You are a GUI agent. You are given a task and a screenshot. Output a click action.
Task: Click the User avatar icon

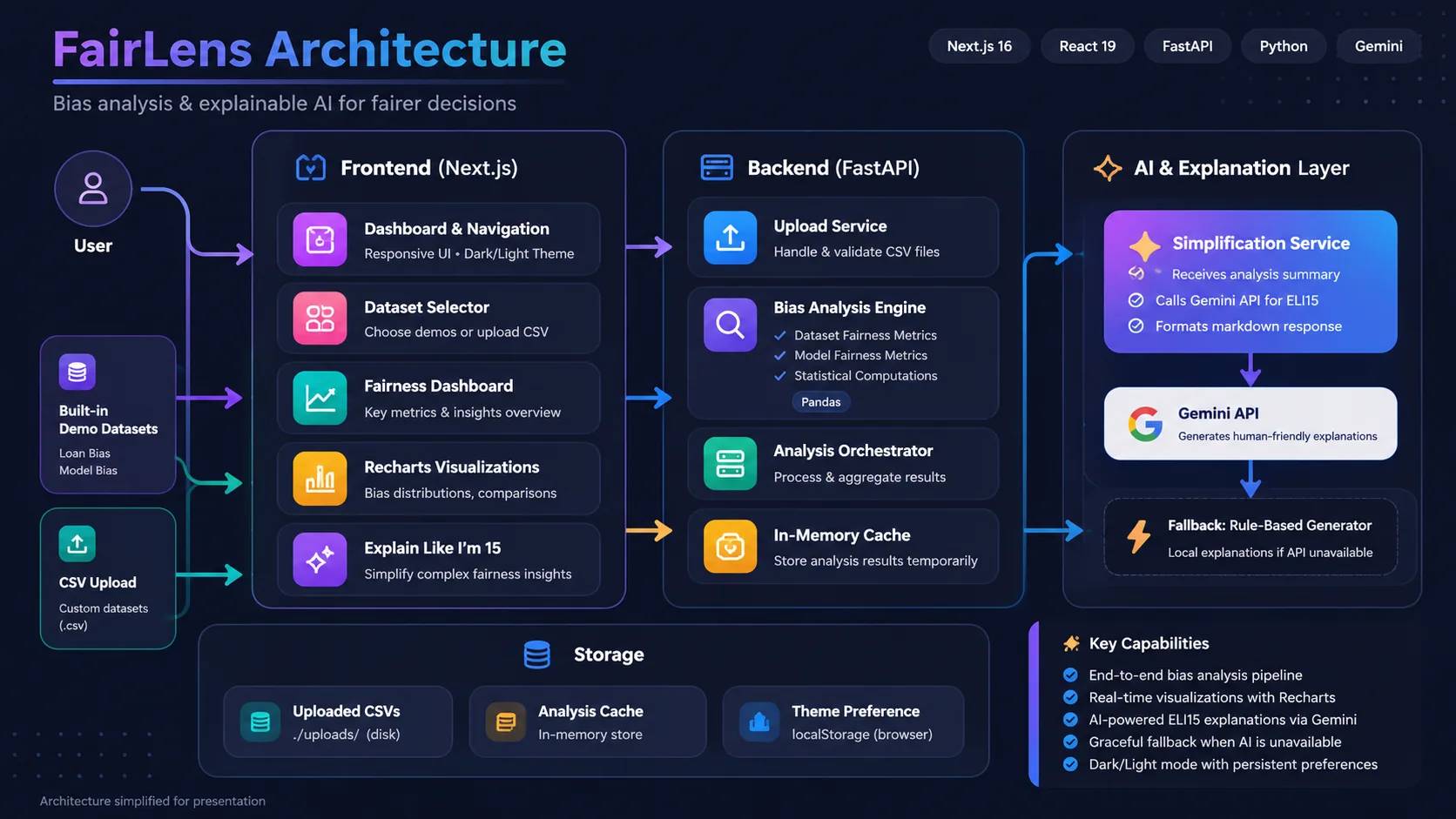[93, 189]
